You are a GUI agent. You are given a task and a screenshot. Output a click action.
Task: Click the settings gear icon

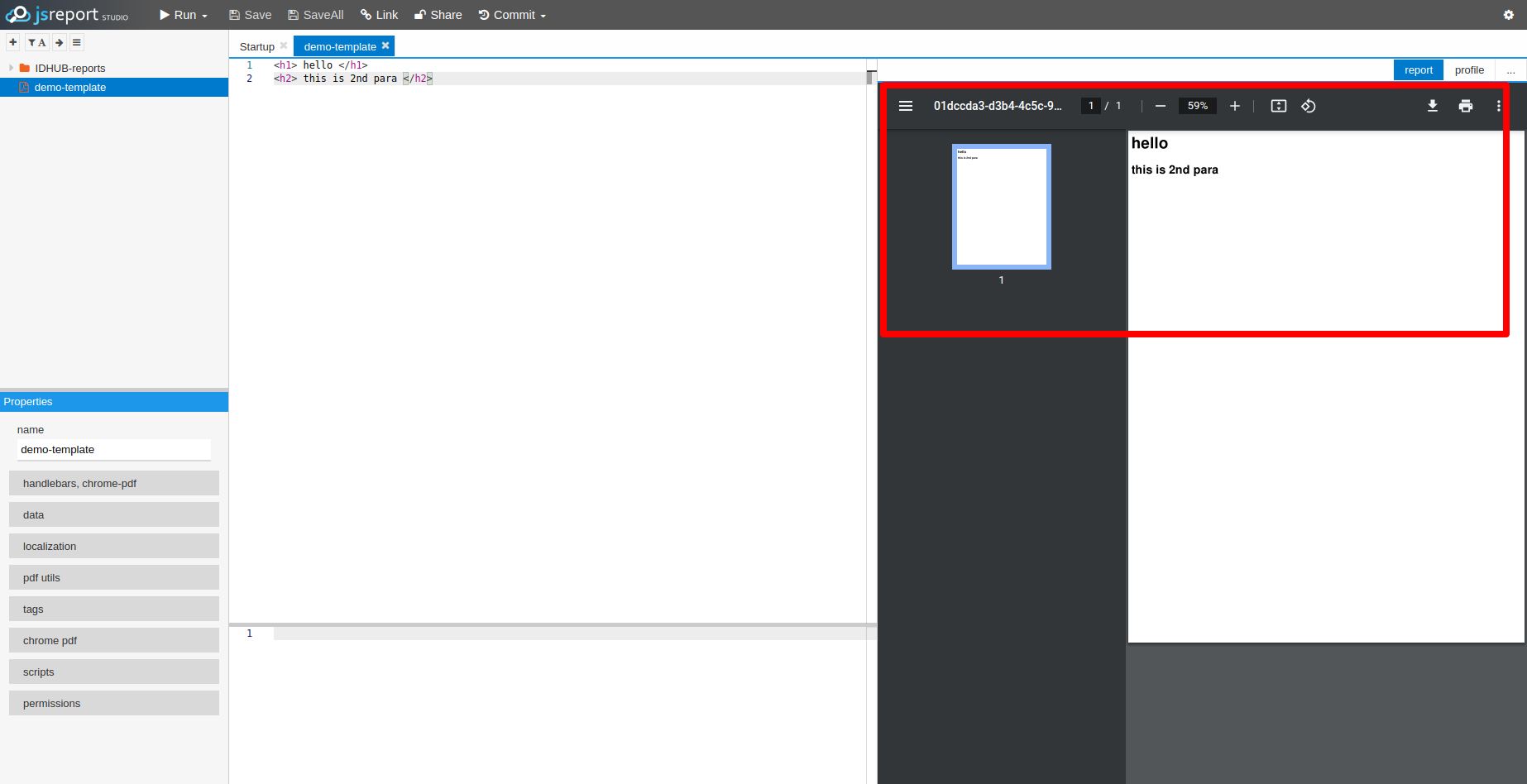tap(1508, 15)
